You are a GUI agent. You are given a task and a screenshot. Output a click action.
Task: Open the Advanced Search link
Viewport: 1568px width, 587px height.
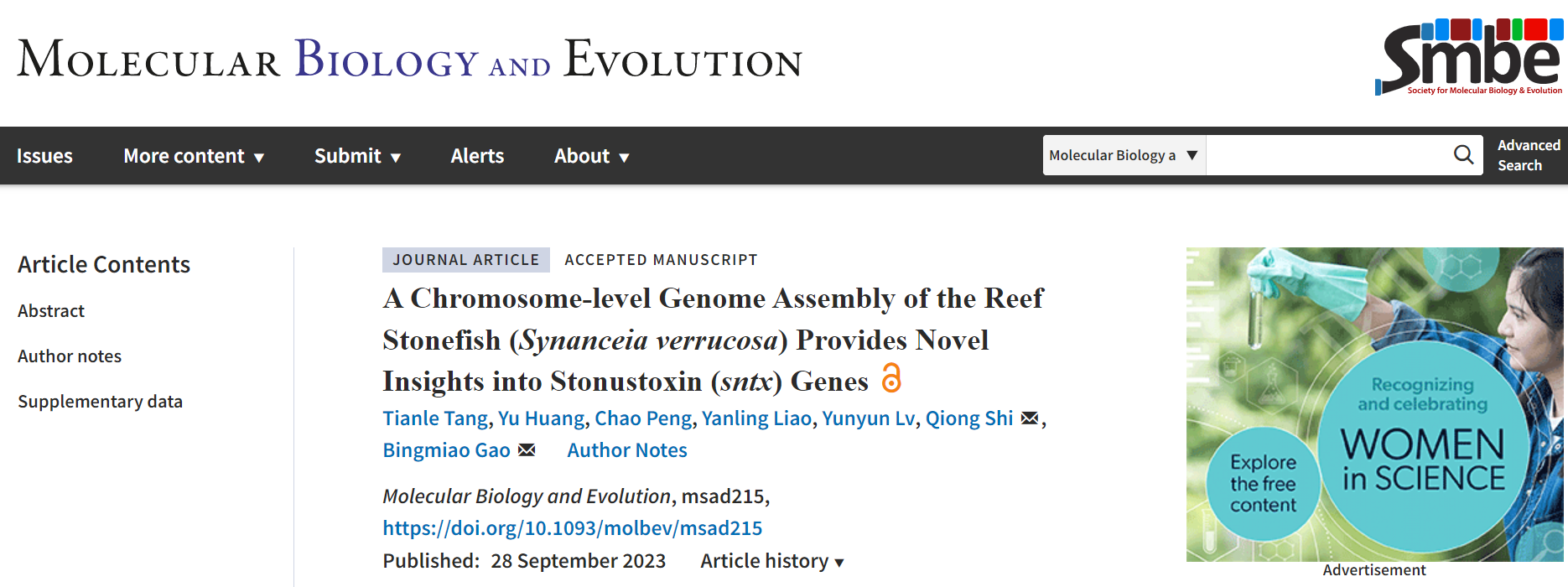click(x=1528, y=155)
